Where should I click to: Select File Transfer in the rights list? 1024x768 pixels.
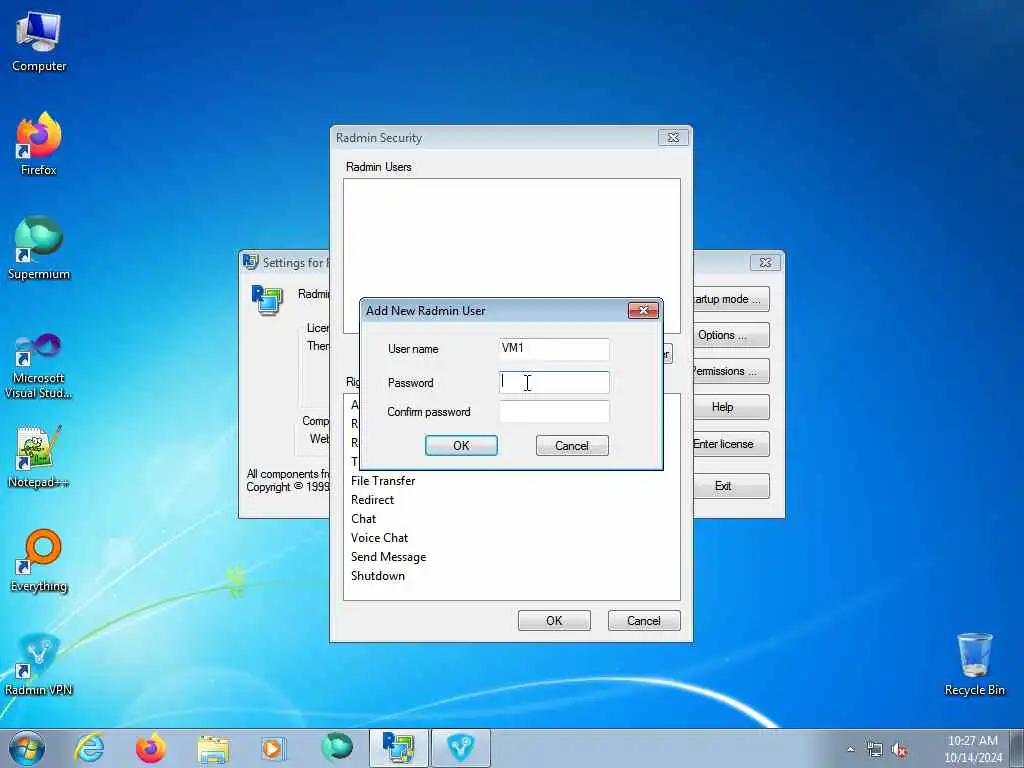tap(383, 481)
